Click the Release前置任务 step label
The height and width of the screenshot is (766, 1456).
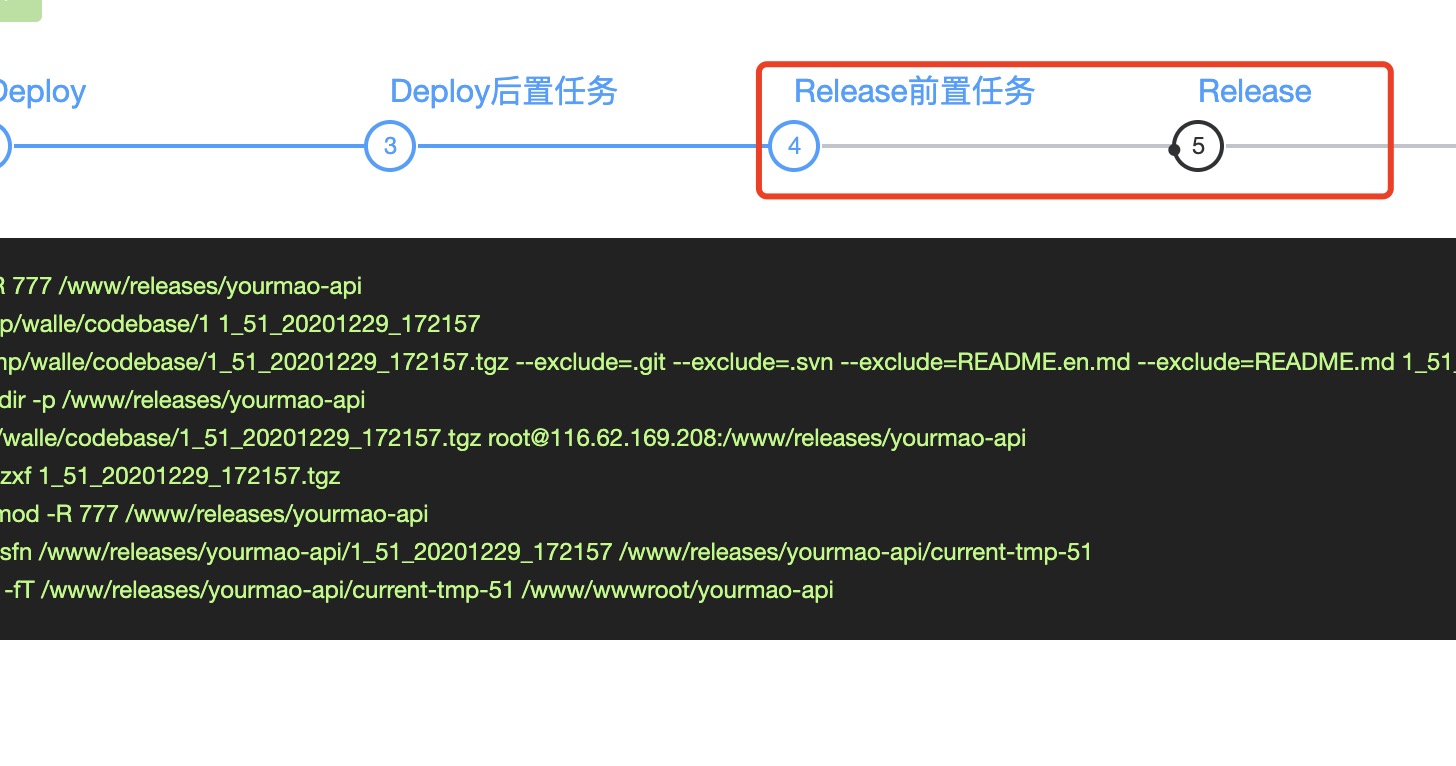913,91
